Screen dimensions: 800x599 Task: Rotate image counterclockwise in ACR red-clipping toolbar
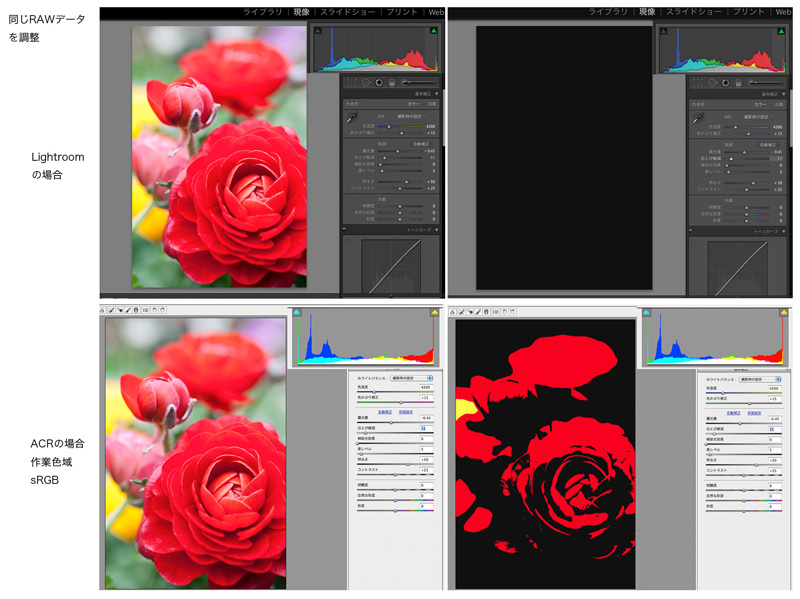505,312
